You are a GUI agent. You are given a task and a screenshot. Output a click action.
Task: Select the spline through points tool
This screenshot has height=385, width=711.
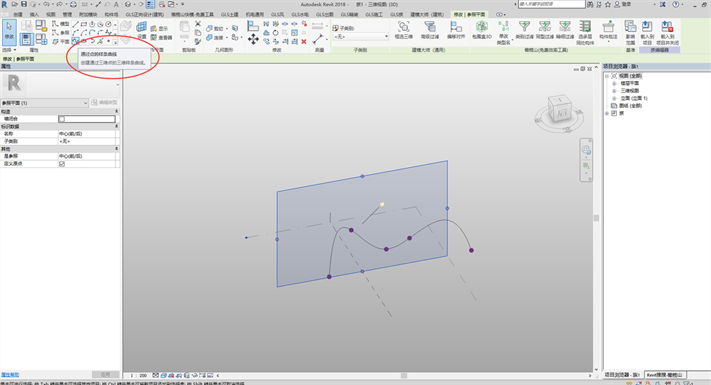(x=75, y=41)
